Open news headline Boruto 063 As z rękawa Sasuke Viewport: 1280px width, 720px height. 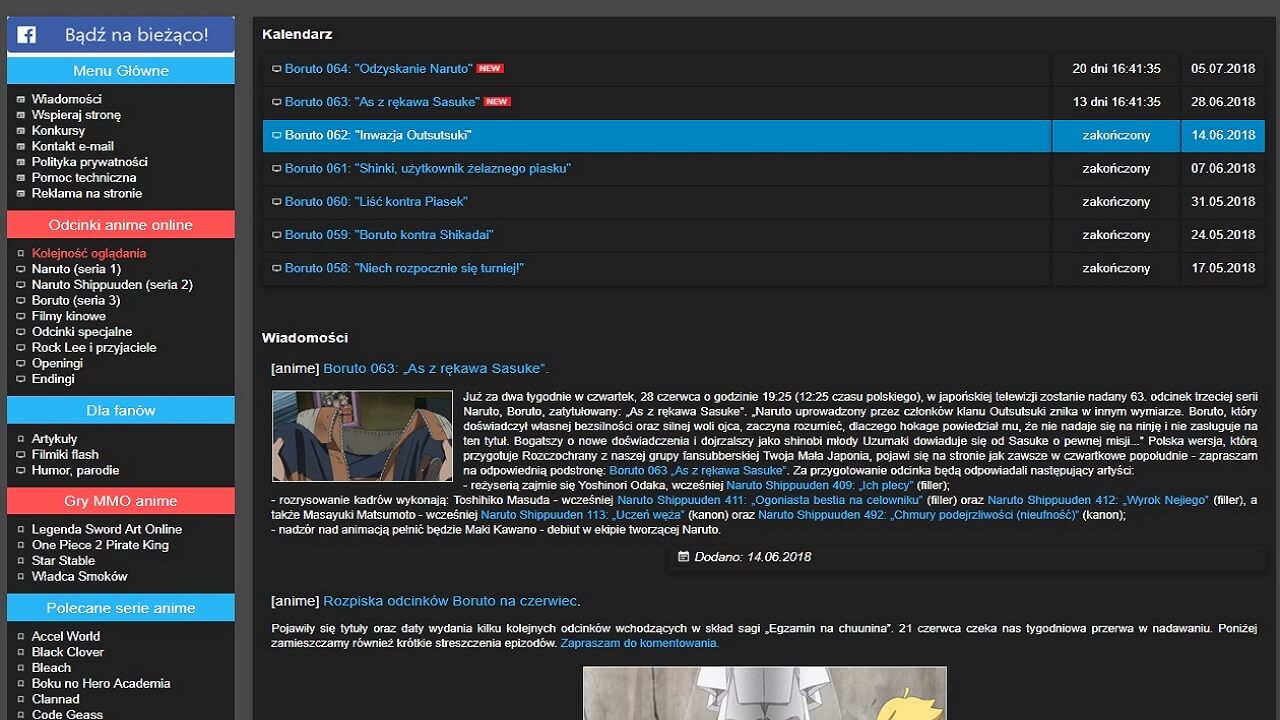click(x=436, y=369)
